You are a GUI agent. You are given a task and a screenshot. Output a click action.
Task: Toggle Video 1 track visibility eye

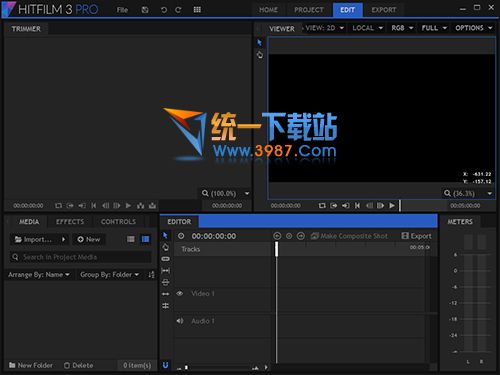pos(180,293)
